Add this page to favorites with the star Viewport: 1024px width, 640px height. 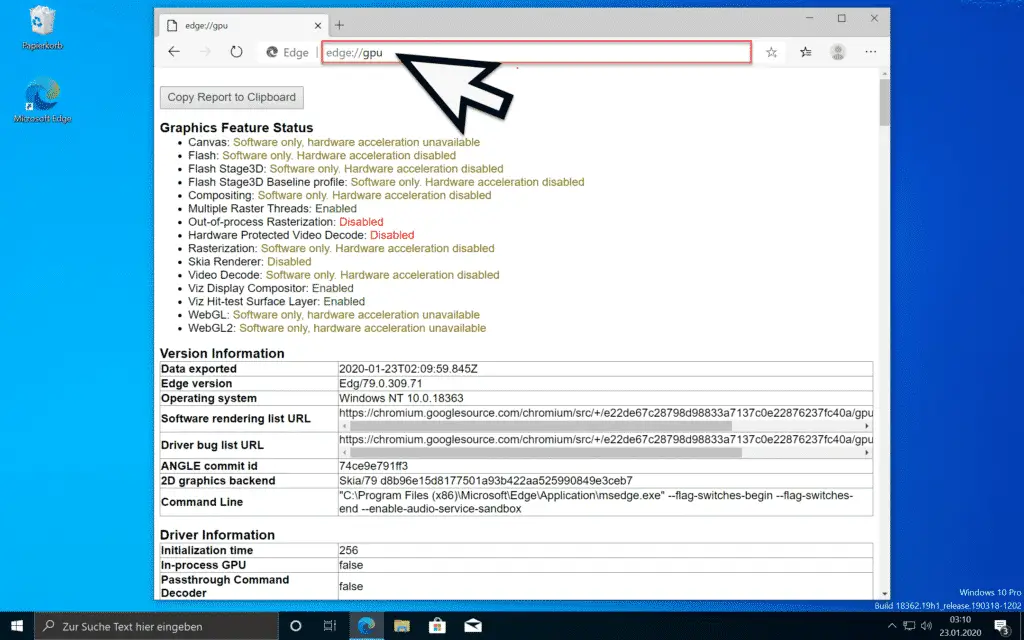[771, 52]
